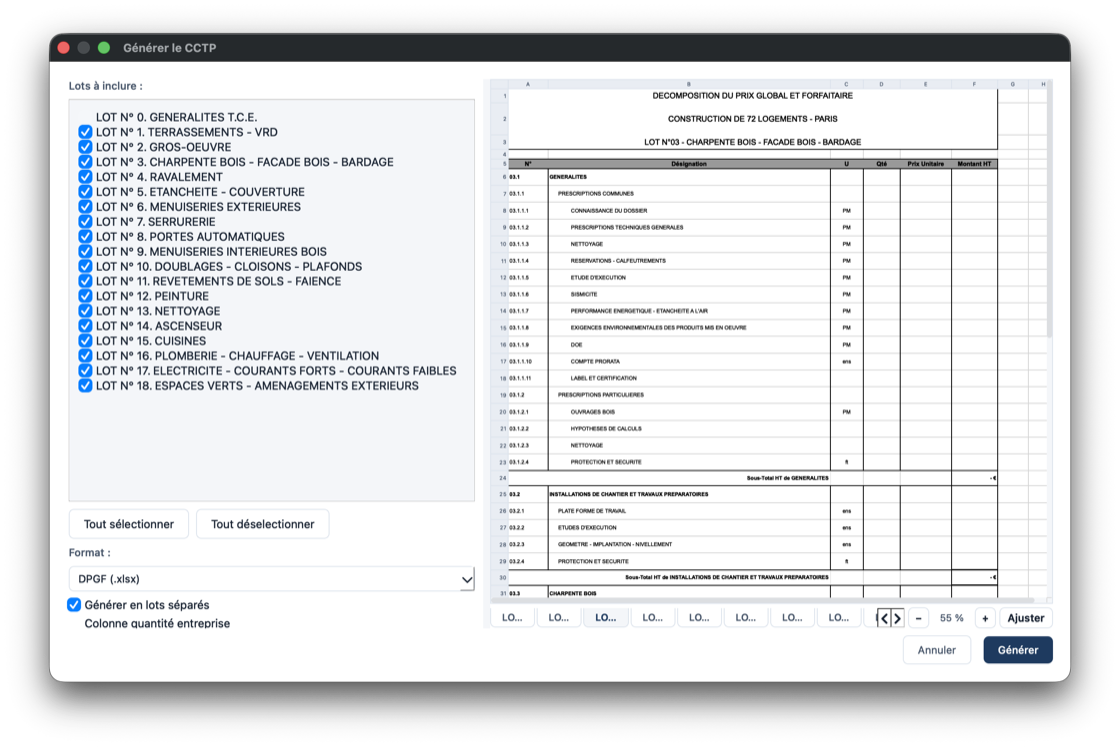This screenshot has width=1120, height=747.
Task: Click CONNAISSANCE DU DOSSIER cell
Action: click(609, 211)
